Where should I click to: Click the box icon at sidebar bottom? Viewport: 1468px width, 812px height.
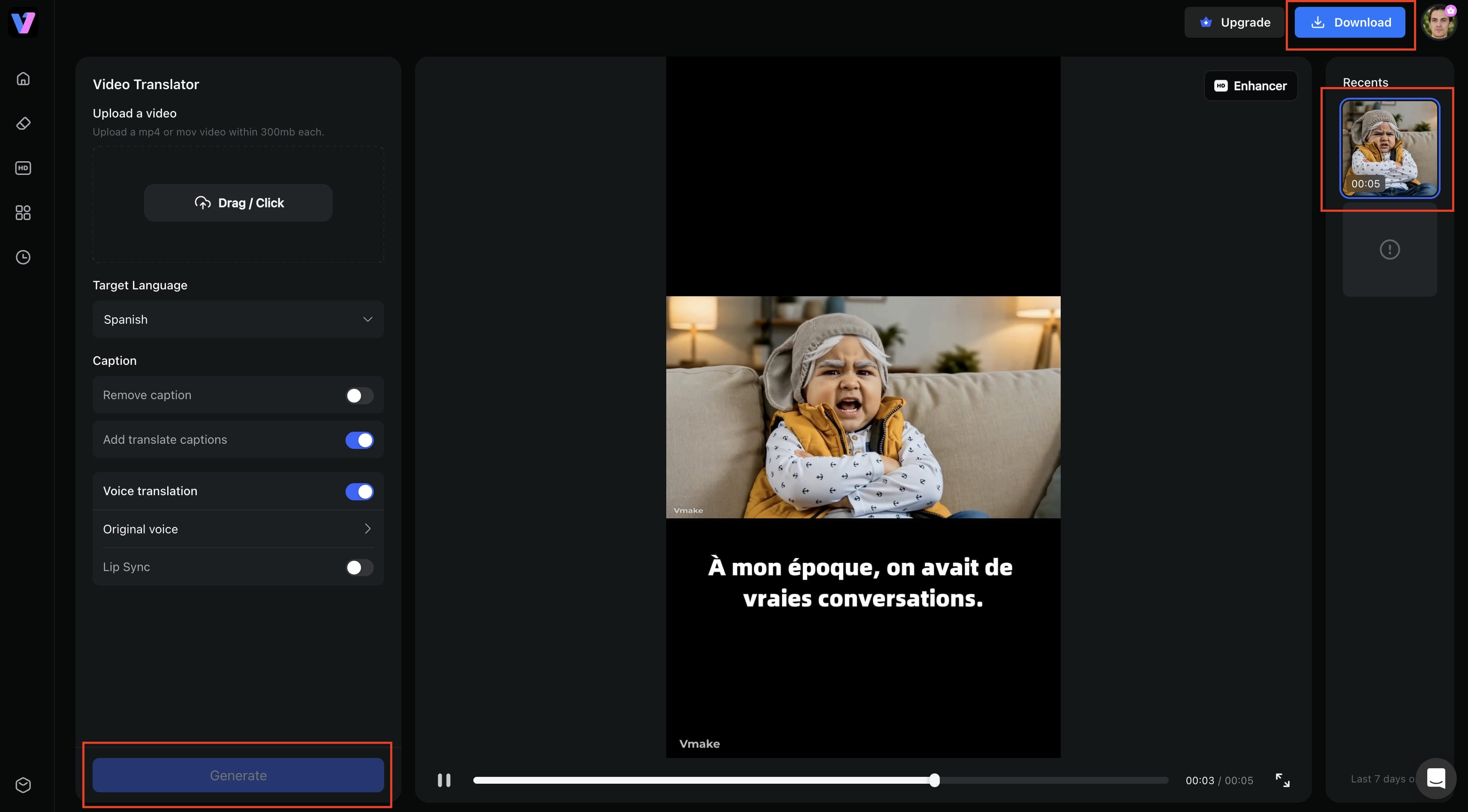point(23,785)
